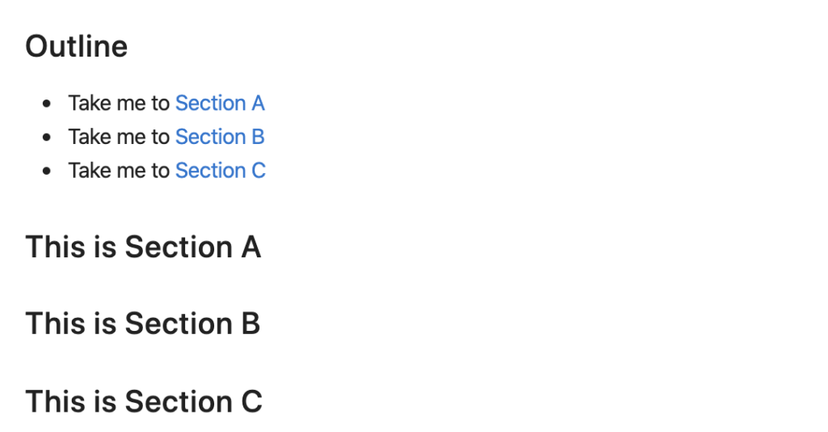Open the Section C link

(220, 171)
